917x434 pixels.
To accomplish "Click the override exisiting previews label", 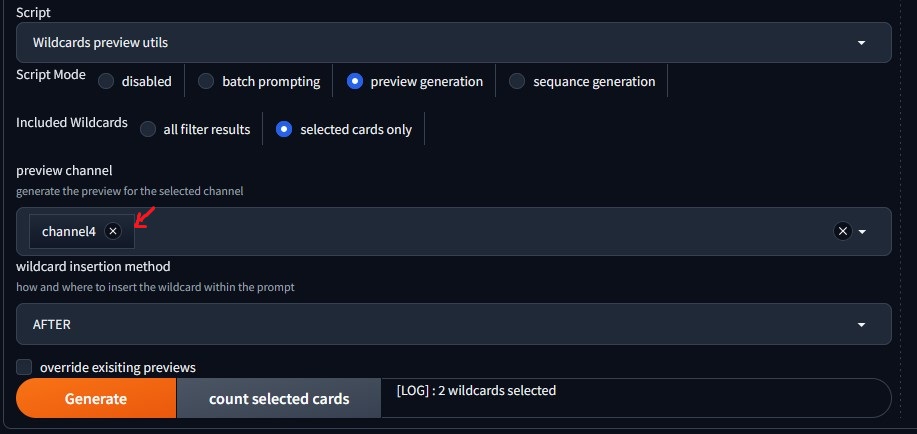I will 118,367.
